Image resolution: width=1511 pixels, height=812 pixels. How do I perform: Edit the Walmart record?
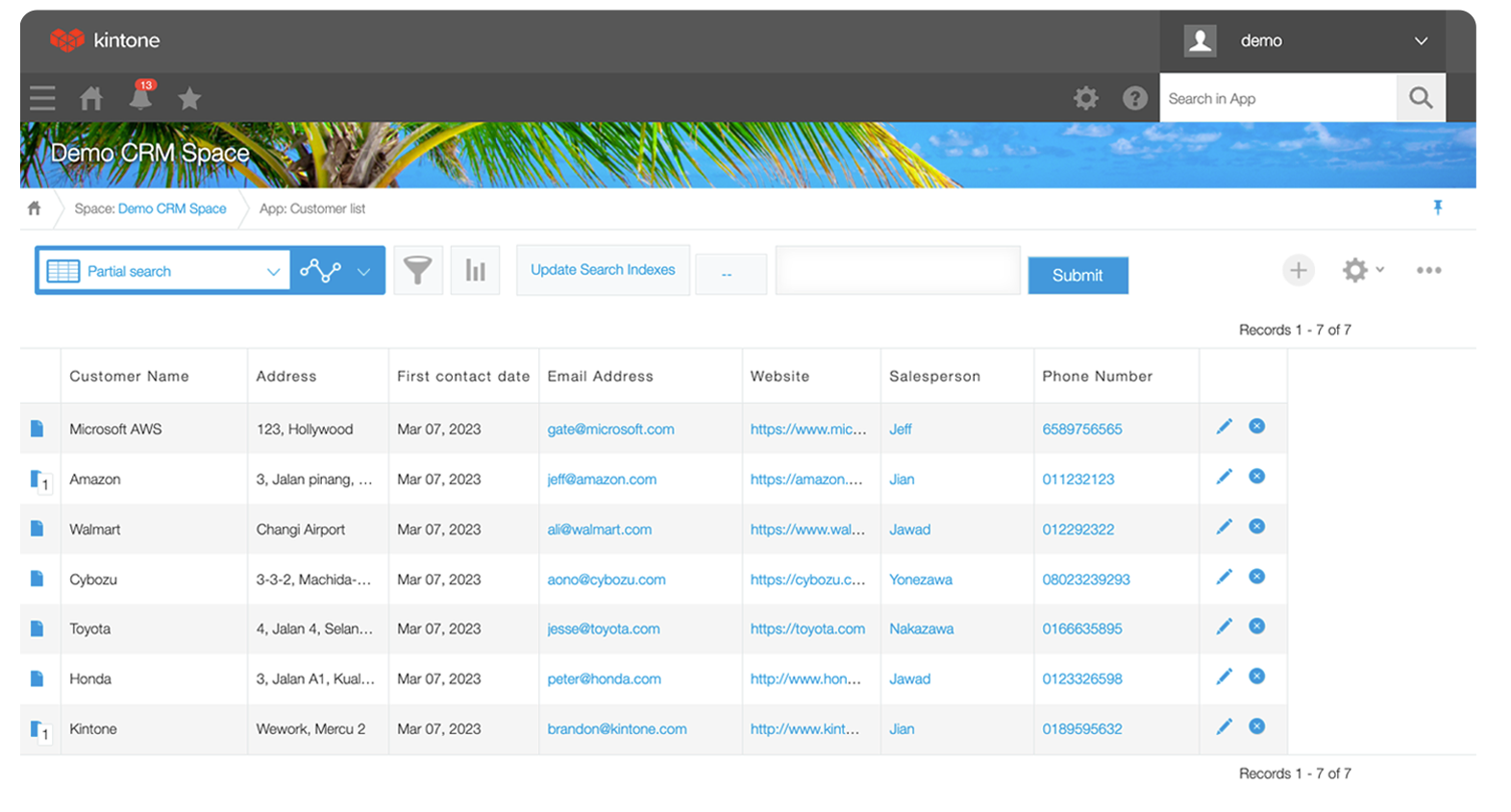coord(1225,526)
